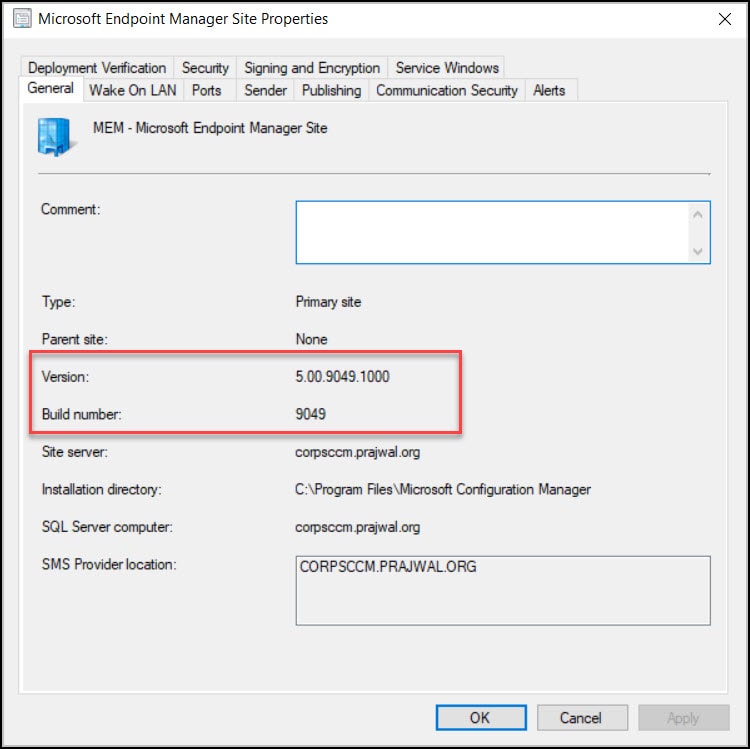
Task: Click the dialog title bar properties icon
Action: pos(22,19)
